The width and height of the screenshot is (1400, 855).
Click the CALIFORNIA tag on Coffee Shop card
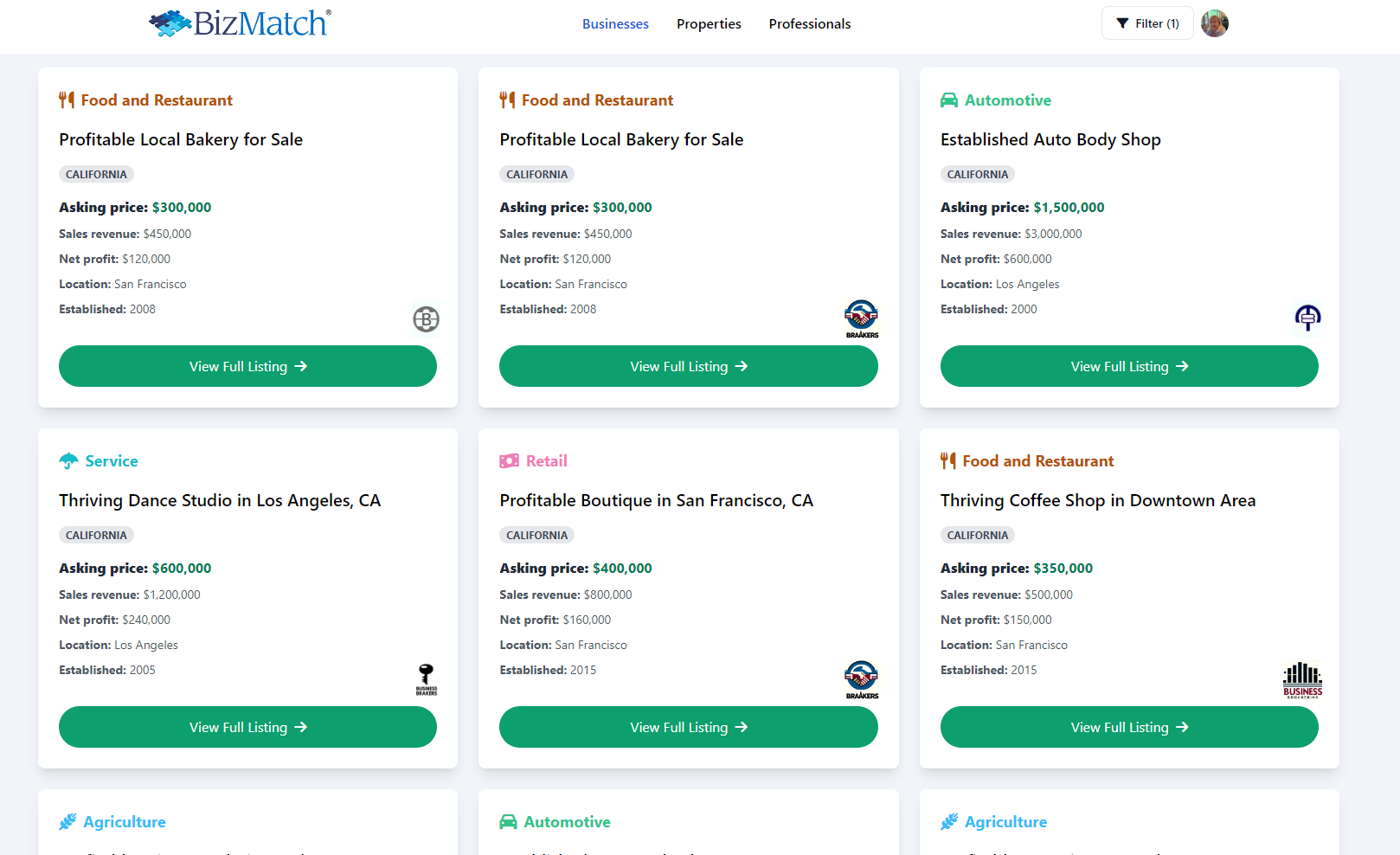[x=977, y=535]
